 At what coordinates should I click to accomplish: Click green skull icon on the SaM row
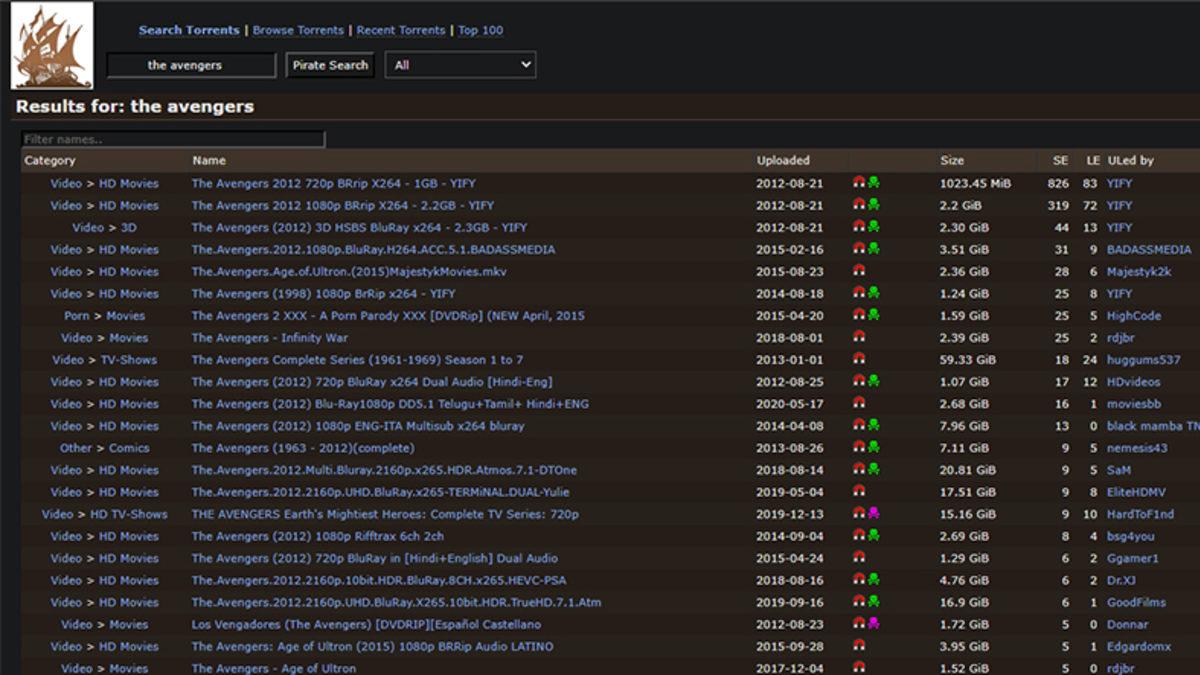click(x=873, y=469)
